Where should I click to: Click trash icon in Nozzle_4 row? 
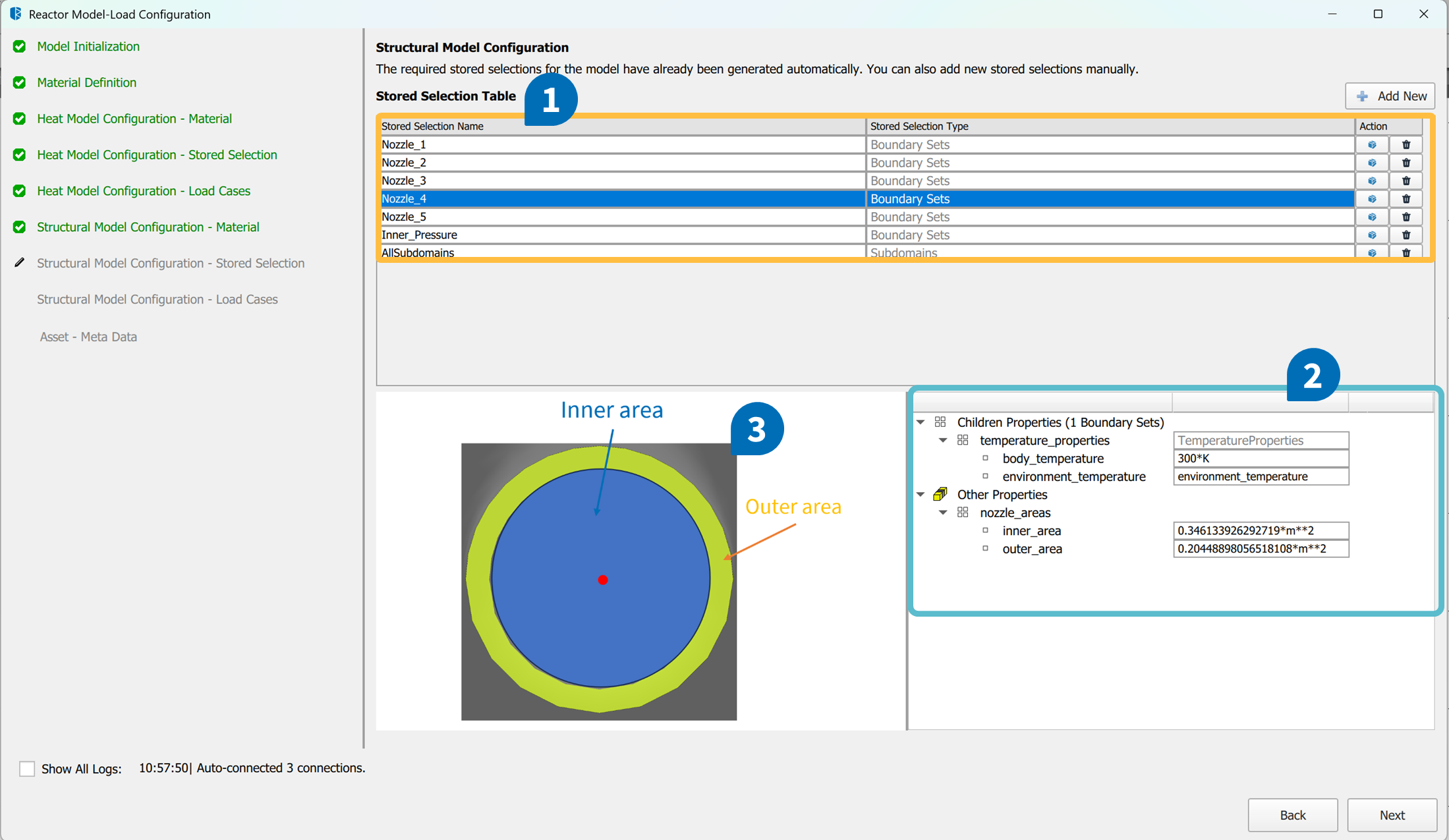click(1406, 199)
